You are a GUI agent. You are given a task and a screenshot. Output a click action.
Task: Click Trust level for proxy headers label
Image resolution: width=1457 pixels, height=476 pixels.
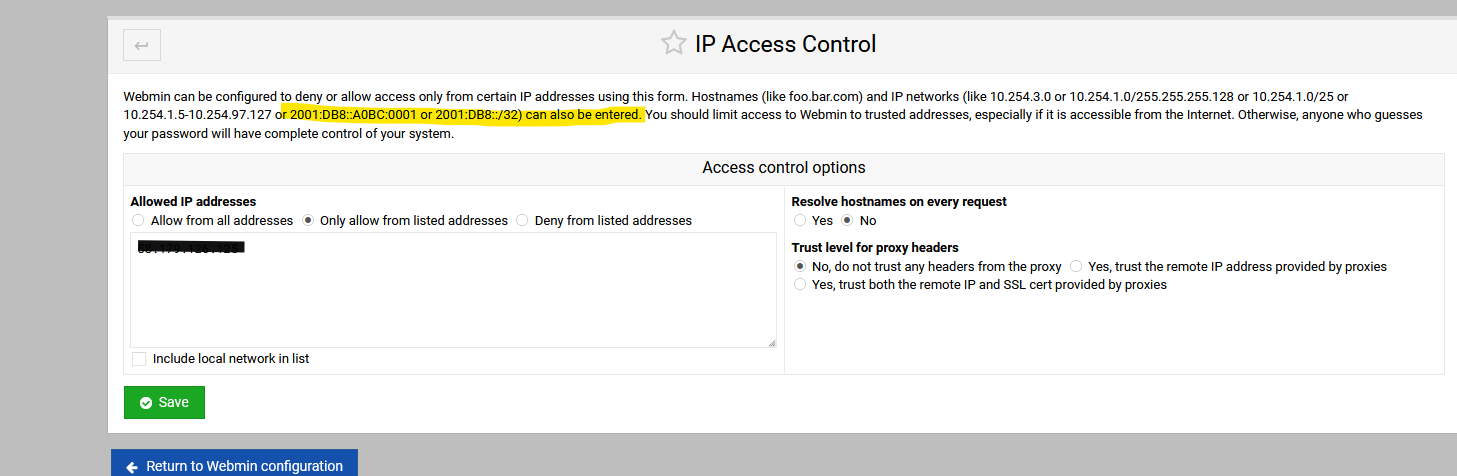(x=875, y=247)
